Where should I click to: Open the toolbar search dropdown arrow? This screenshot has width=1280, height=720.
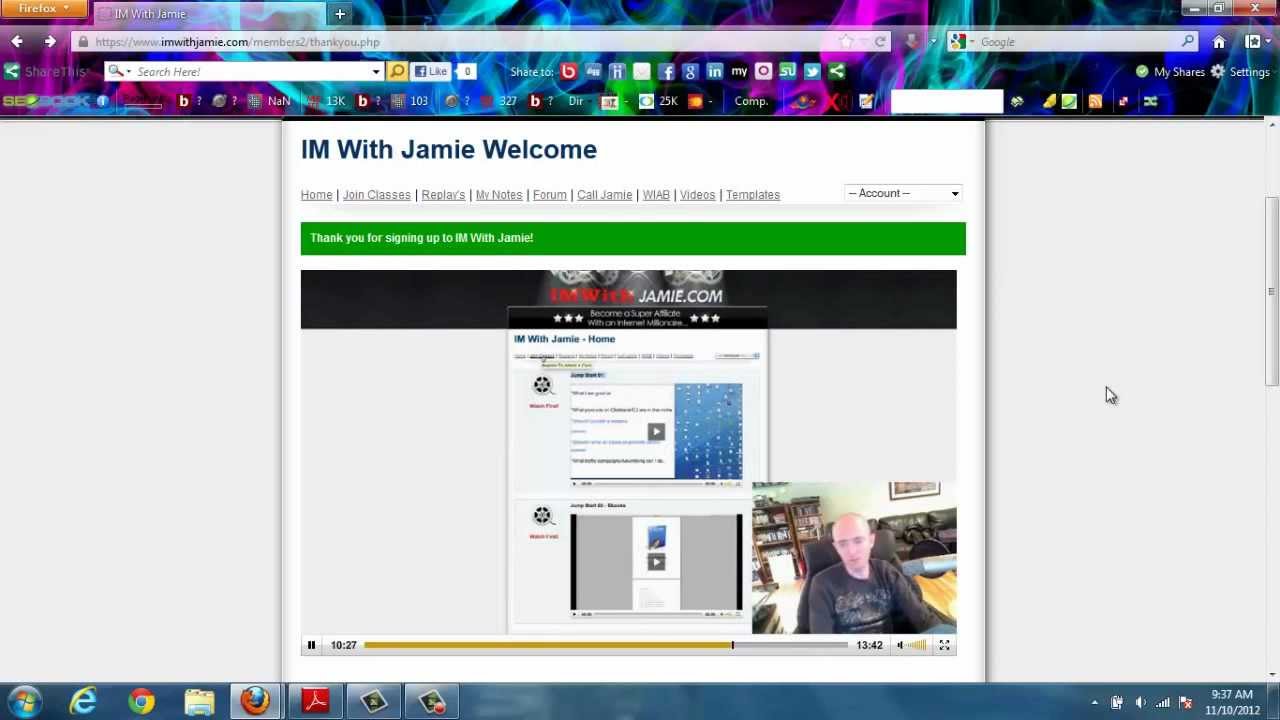pos(376,72)
